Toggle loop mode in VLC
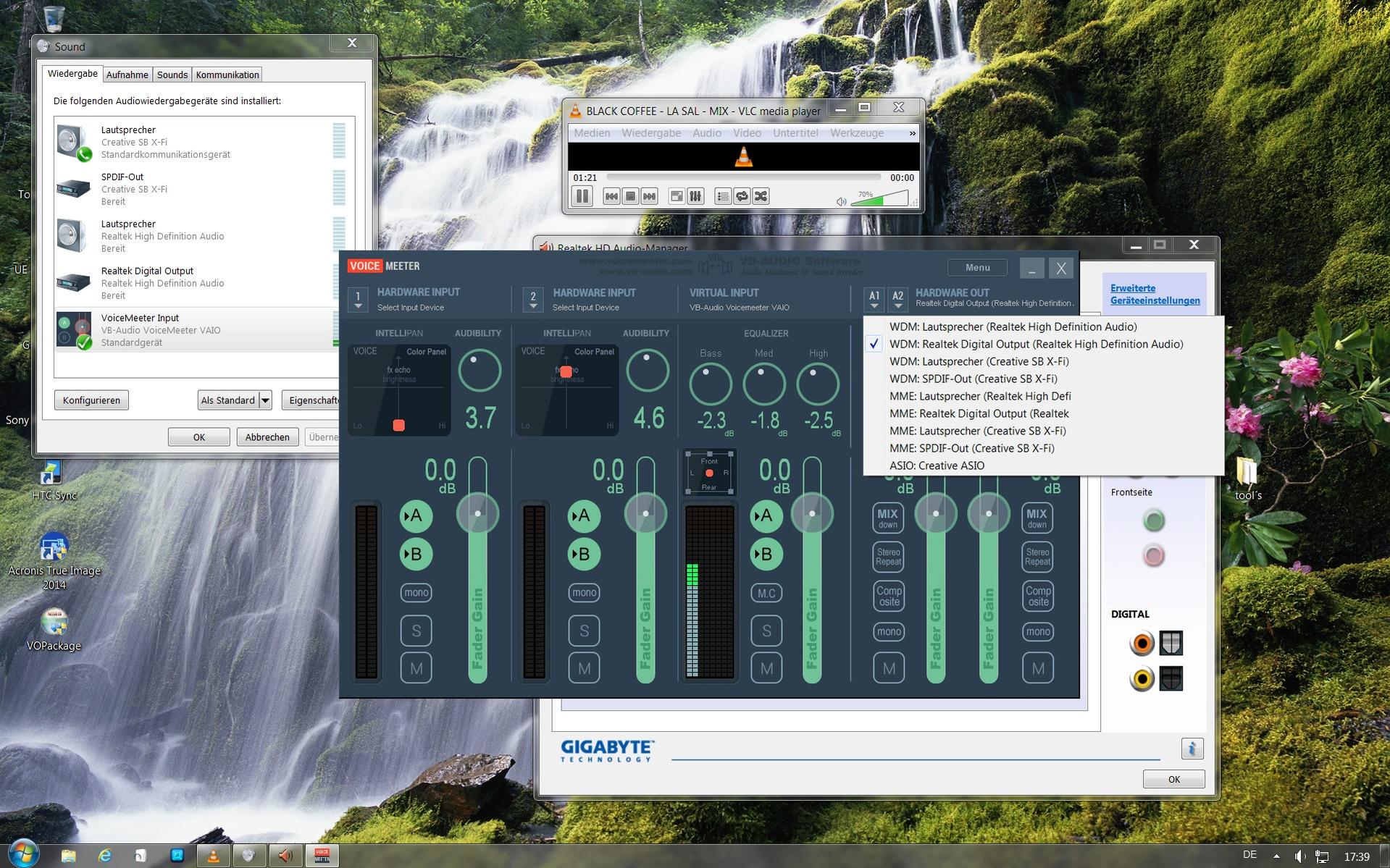Viewport: 1390px width, 868px height. (742, 196)
